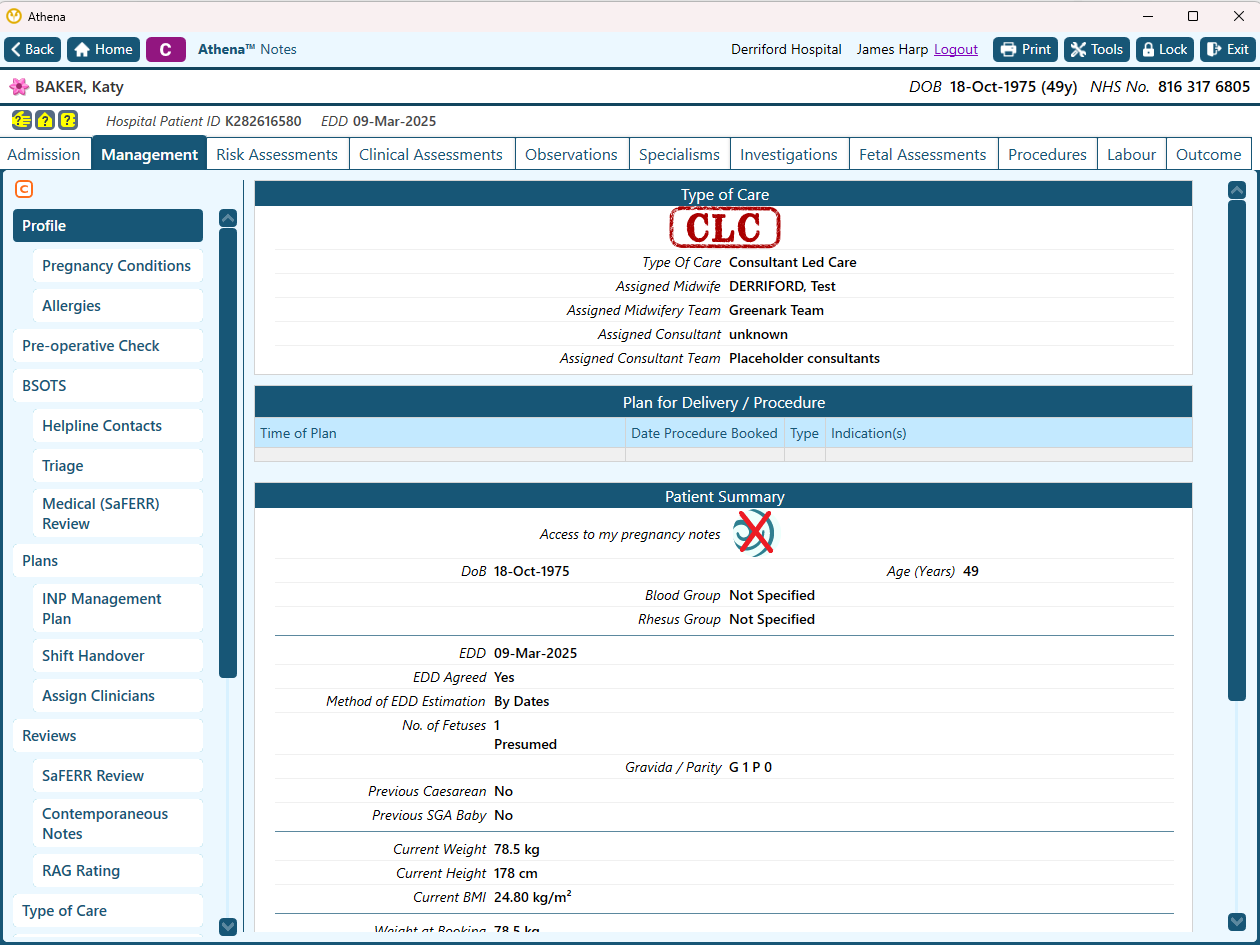Click the Logout link
This screenshot has width=1260, height=945.
956,49
